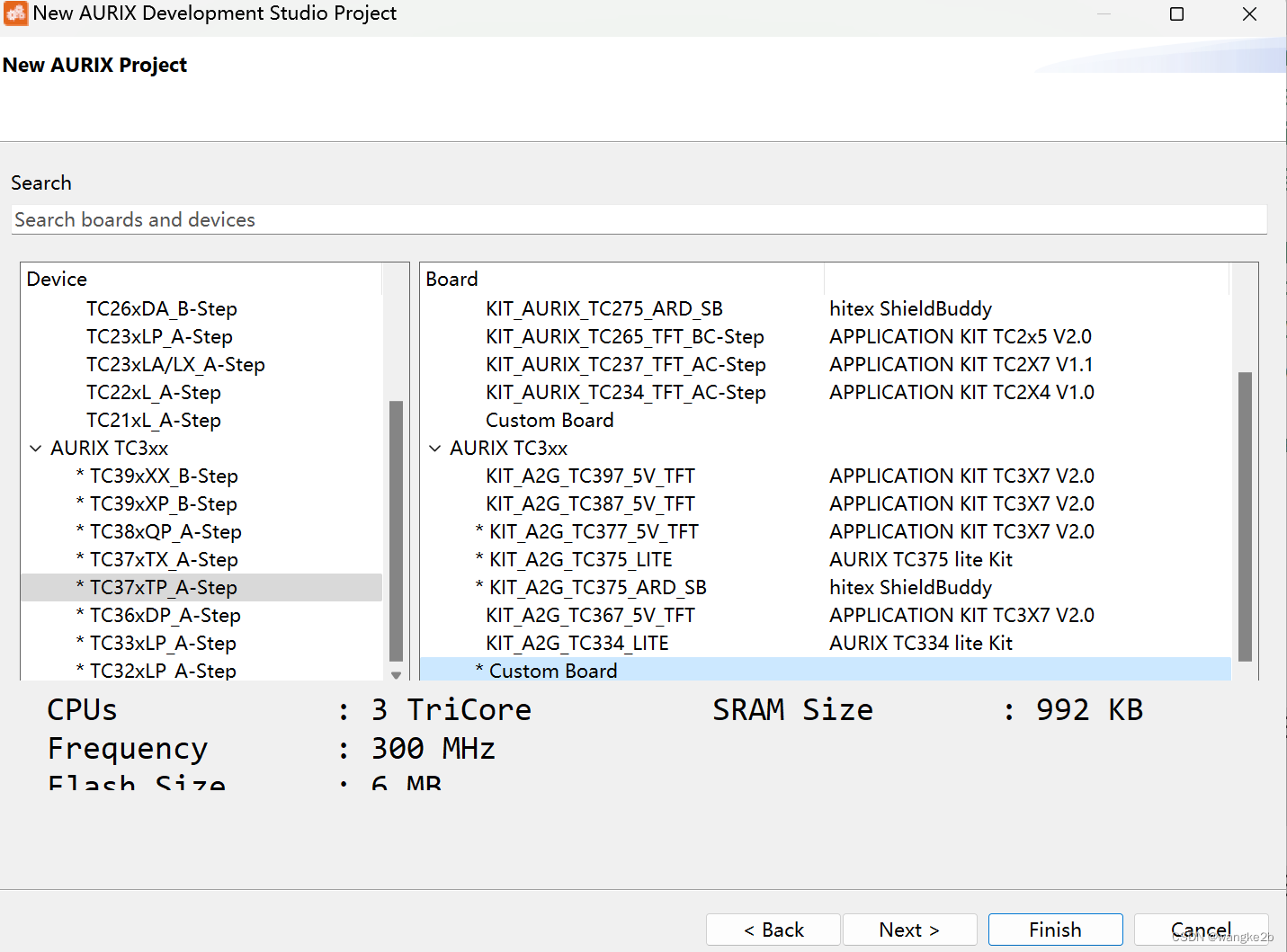This screenshot has width=1287, height=952.
Task: Click the AURIX Development Studio title icon
Action: point(15,13)
